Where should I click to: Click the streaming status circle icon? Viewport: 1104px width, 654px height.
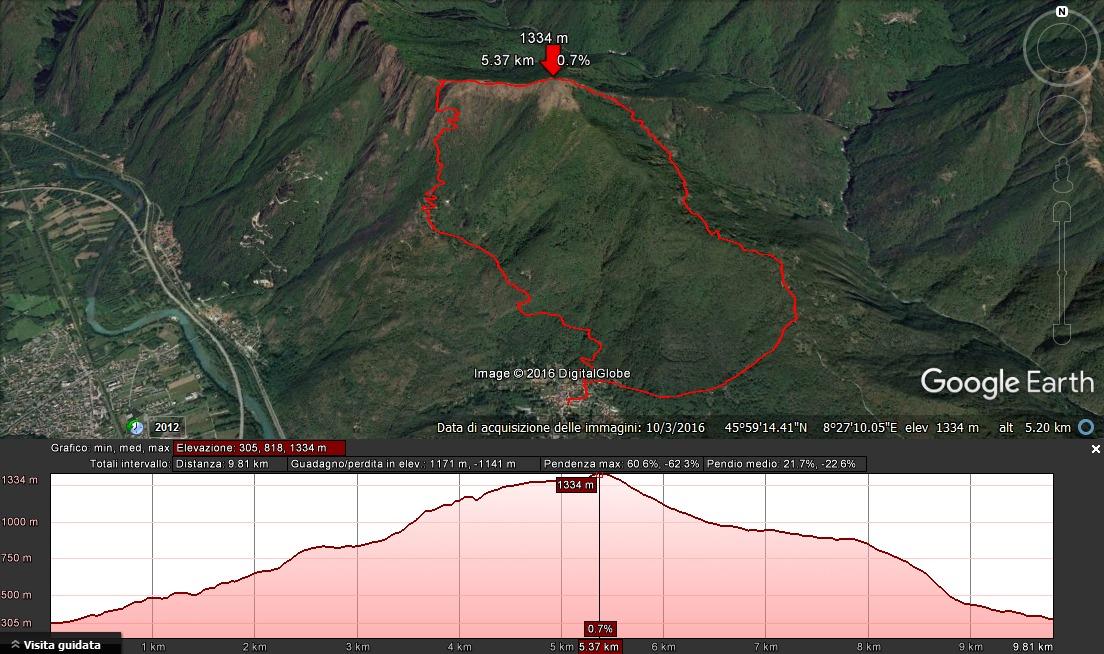tap(1086, 427)
